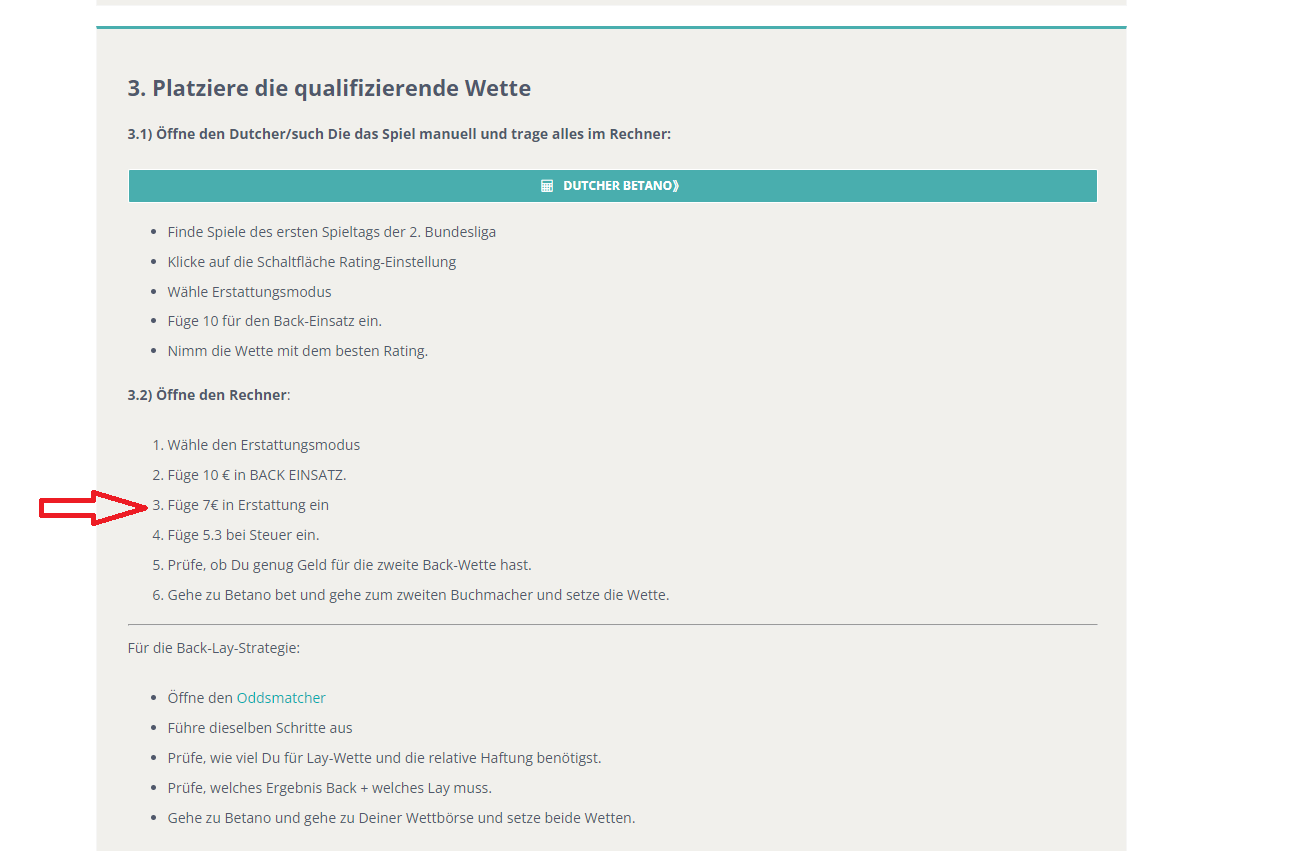The height and width of the screenshot is (851, 1304).
Task: Open the DUTCHER BETANO button
Action: (x=612, y=186)
